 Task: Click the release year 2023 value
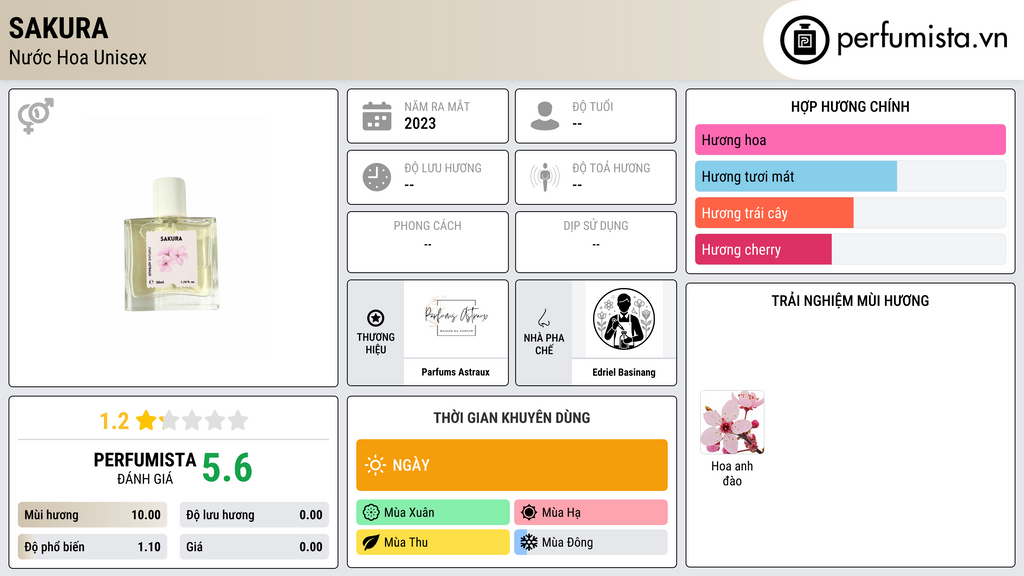click(x=420, y=123)
